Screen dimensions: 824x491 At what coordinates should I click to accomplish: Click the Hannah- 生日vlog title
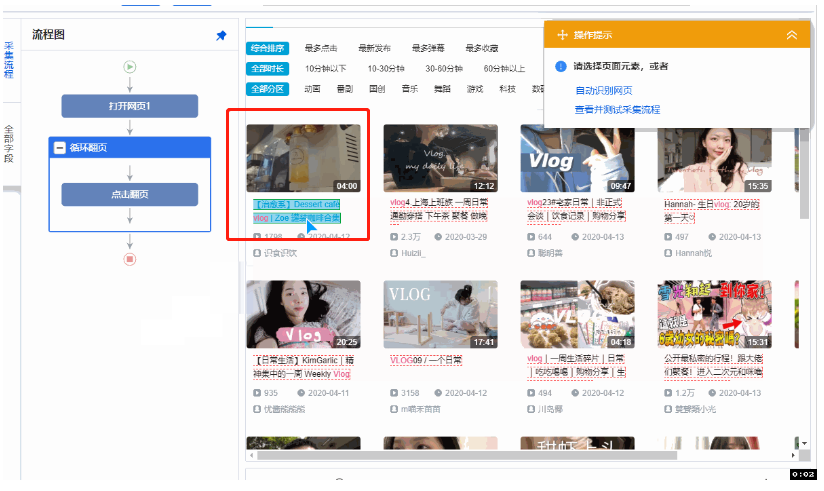point(712,211)
